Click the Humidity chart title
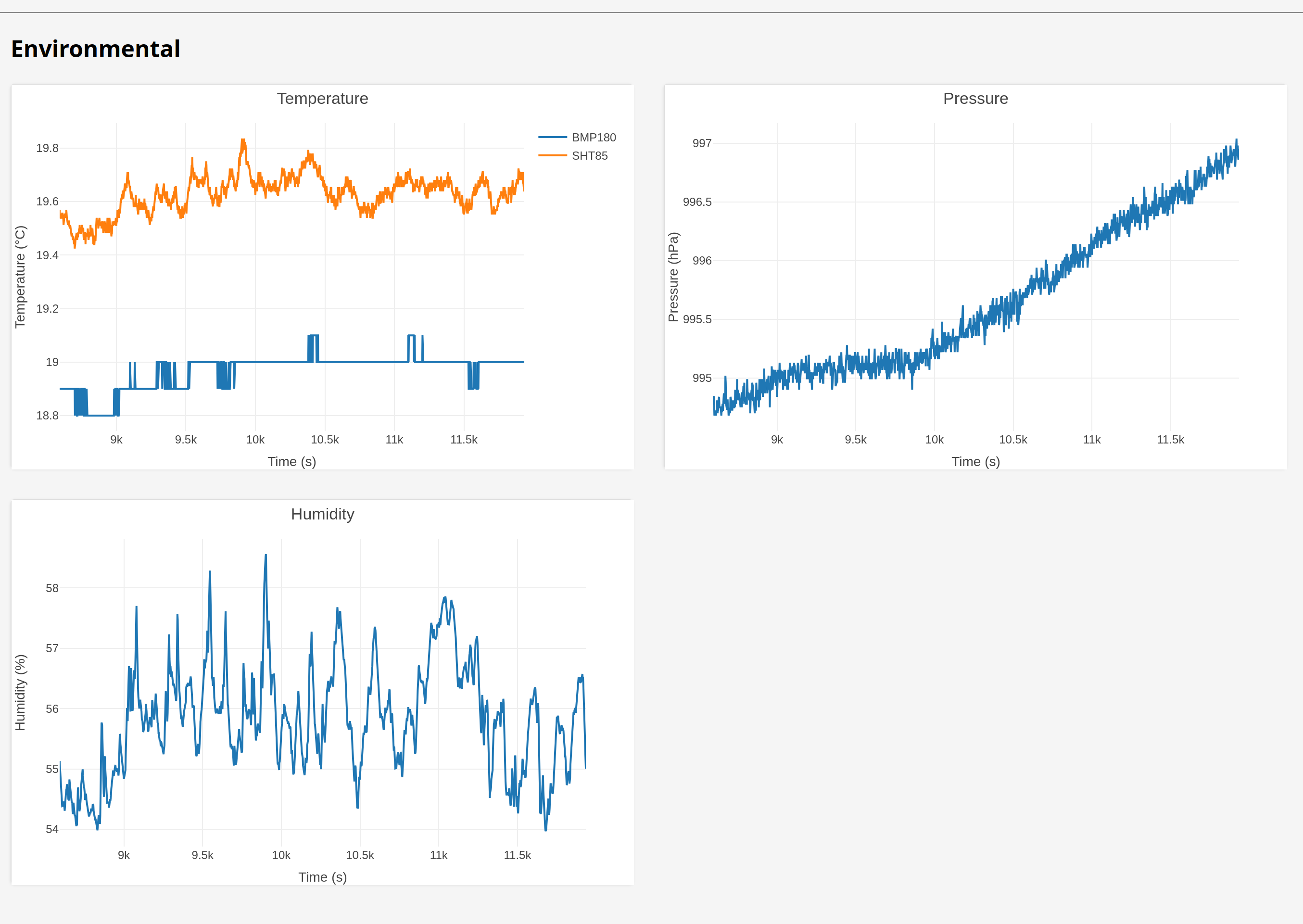Image resolution: width=1303 pixels, height=924 pixels. 323,514
